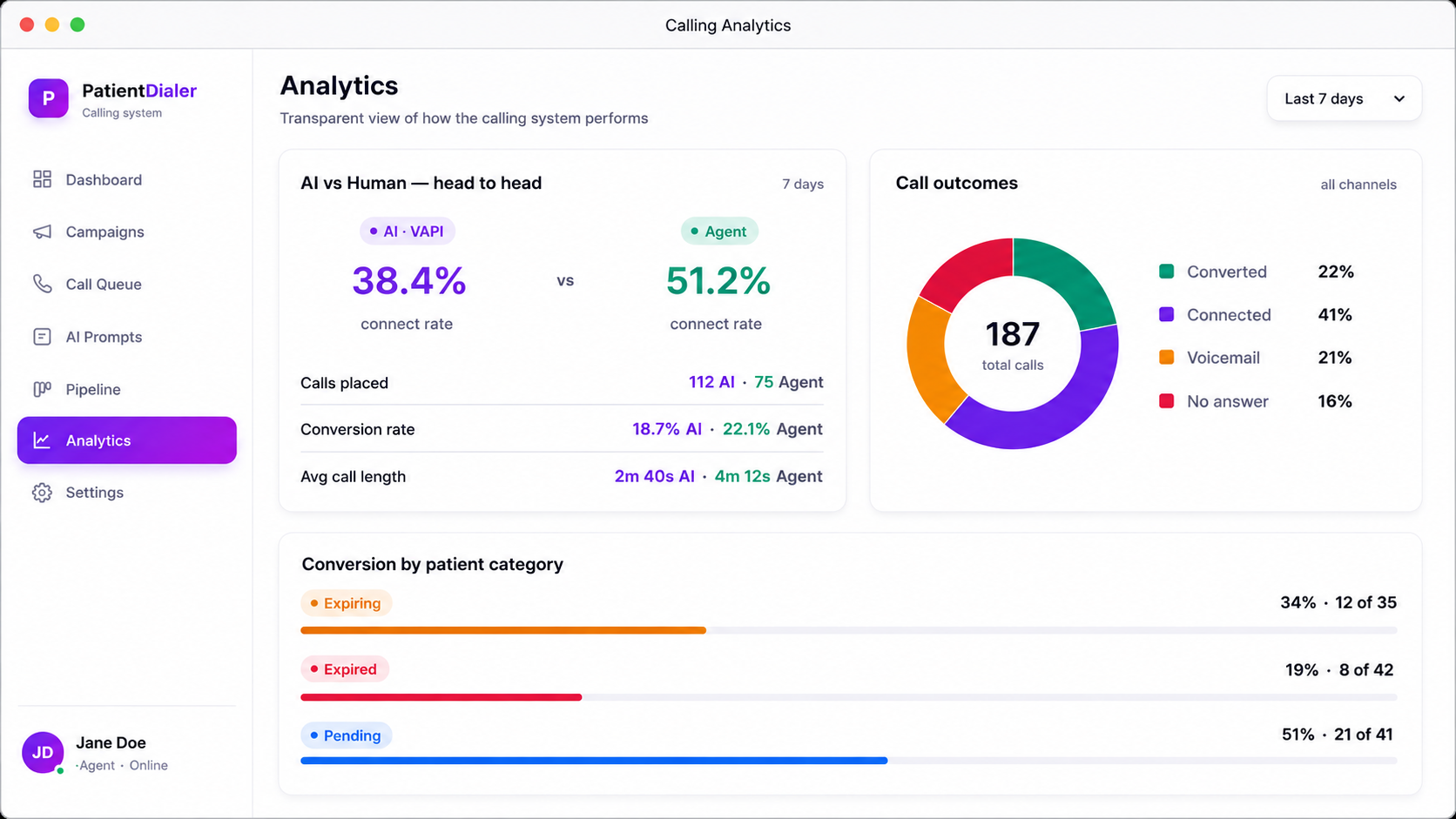
Task: Click the 4m 12s Agent value
Action: (768, 476)
